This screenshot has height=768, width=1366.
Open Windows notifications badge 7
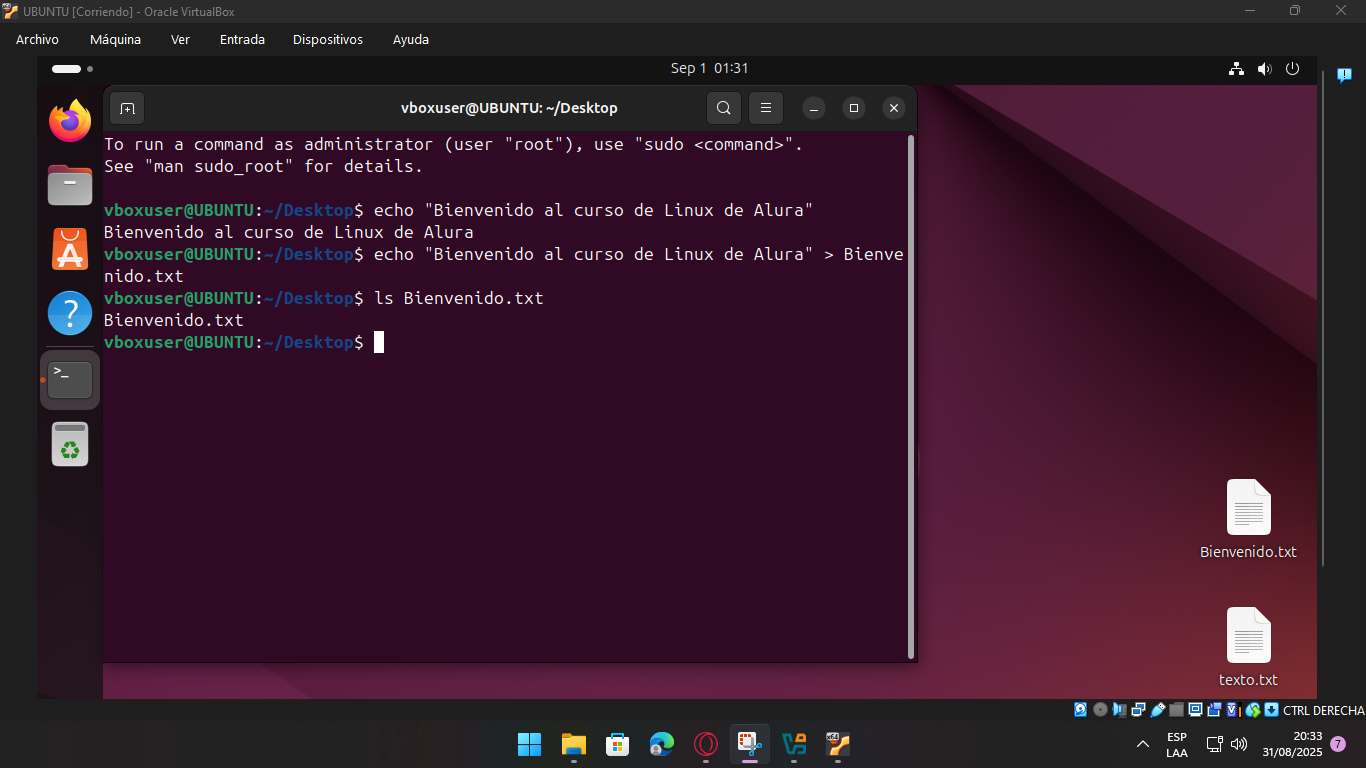pyautogui.click(x=1338, y=744)
